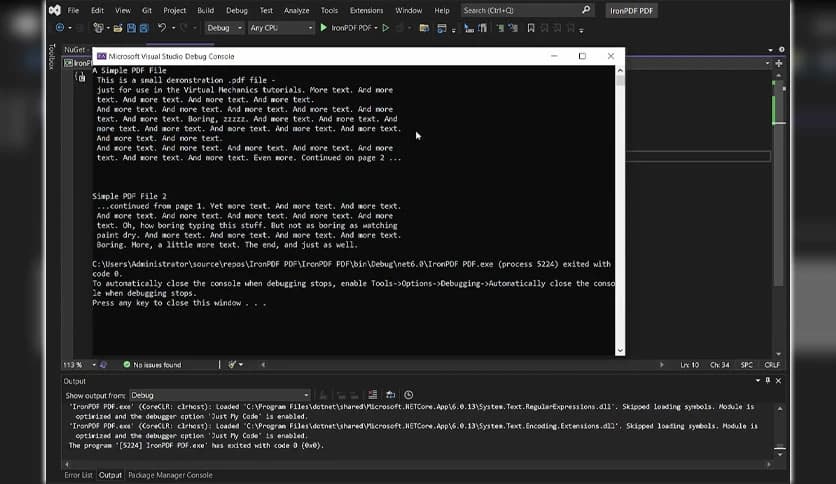Click Debug Console scrollbar down arrow
This screenshot has width=836, height=484.
(x=620, y=350)
